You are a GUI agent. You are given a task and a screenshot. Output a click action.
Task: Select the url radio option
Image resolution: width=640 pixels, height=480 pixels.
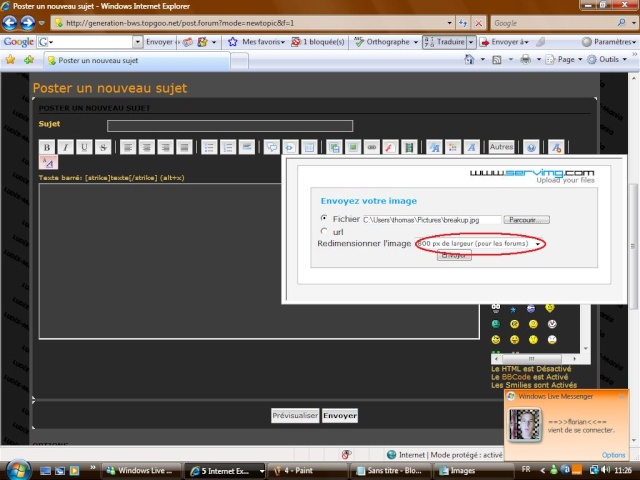(324, 231)
